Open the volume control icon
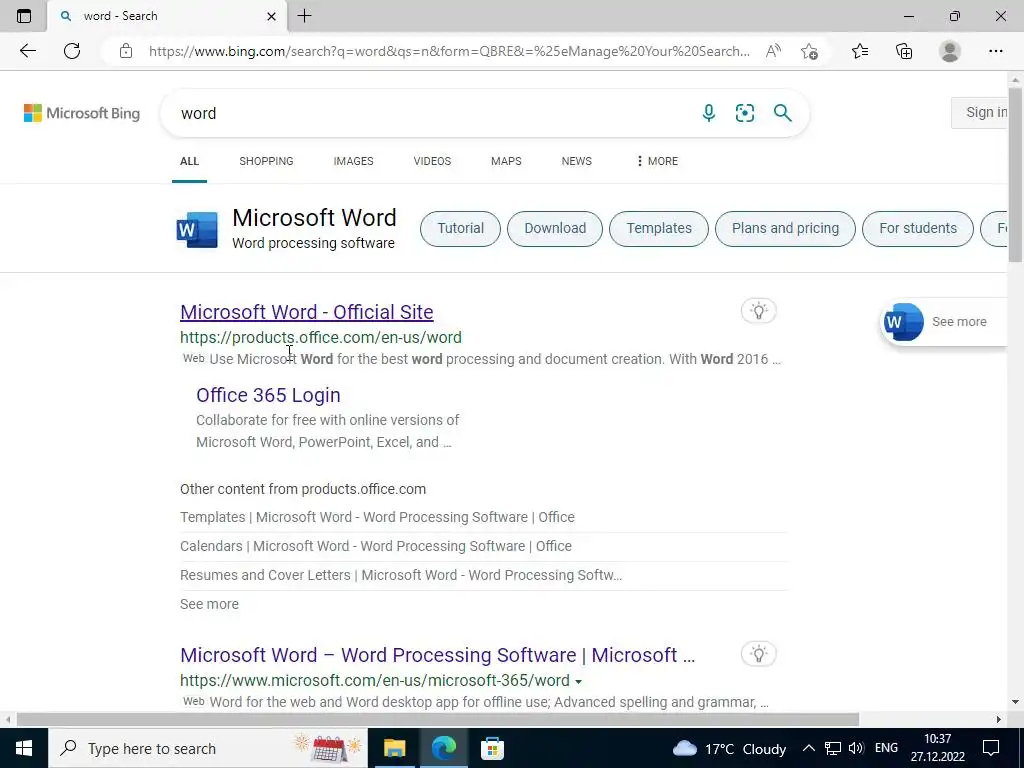Screen dimensions: 1024x768 pos(856,748)
